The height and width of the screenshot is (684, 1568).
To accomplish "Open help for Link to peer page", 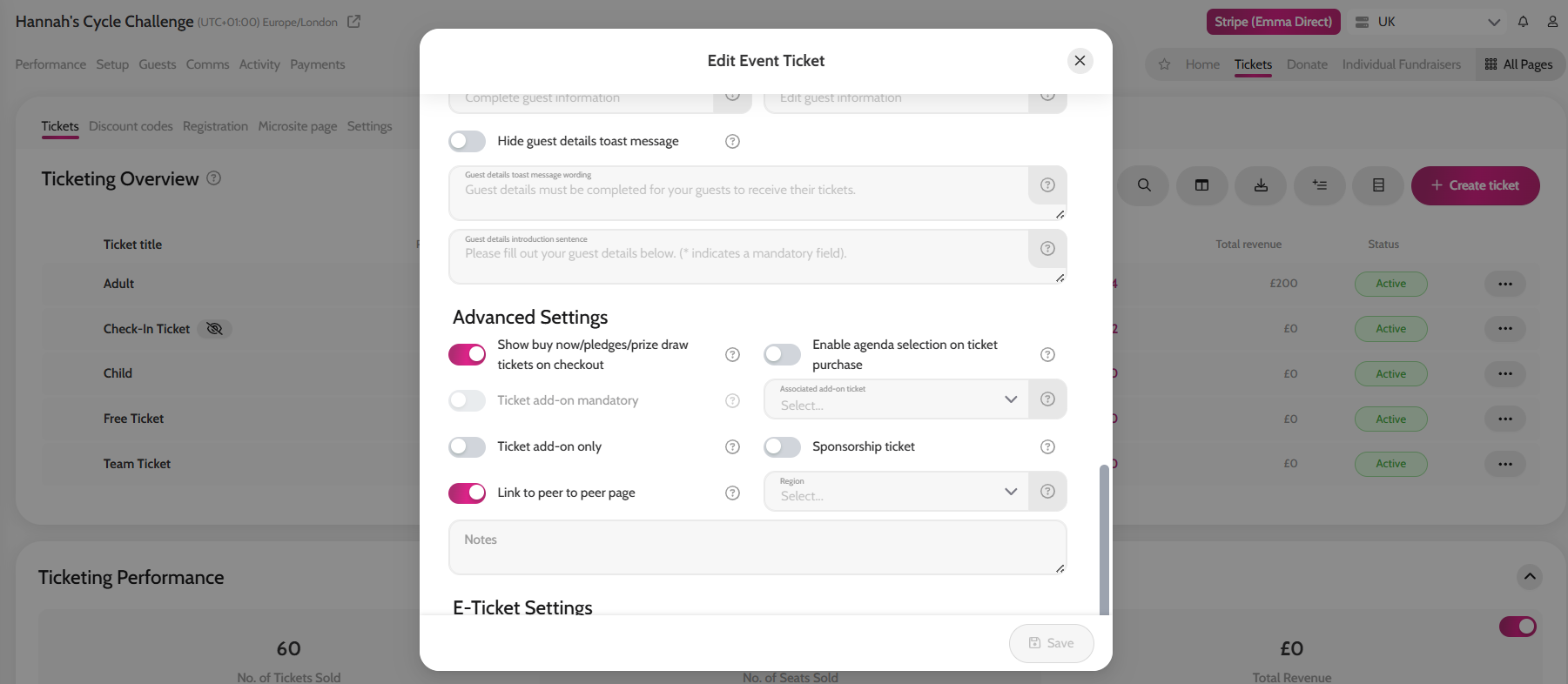I will (732, 493).
